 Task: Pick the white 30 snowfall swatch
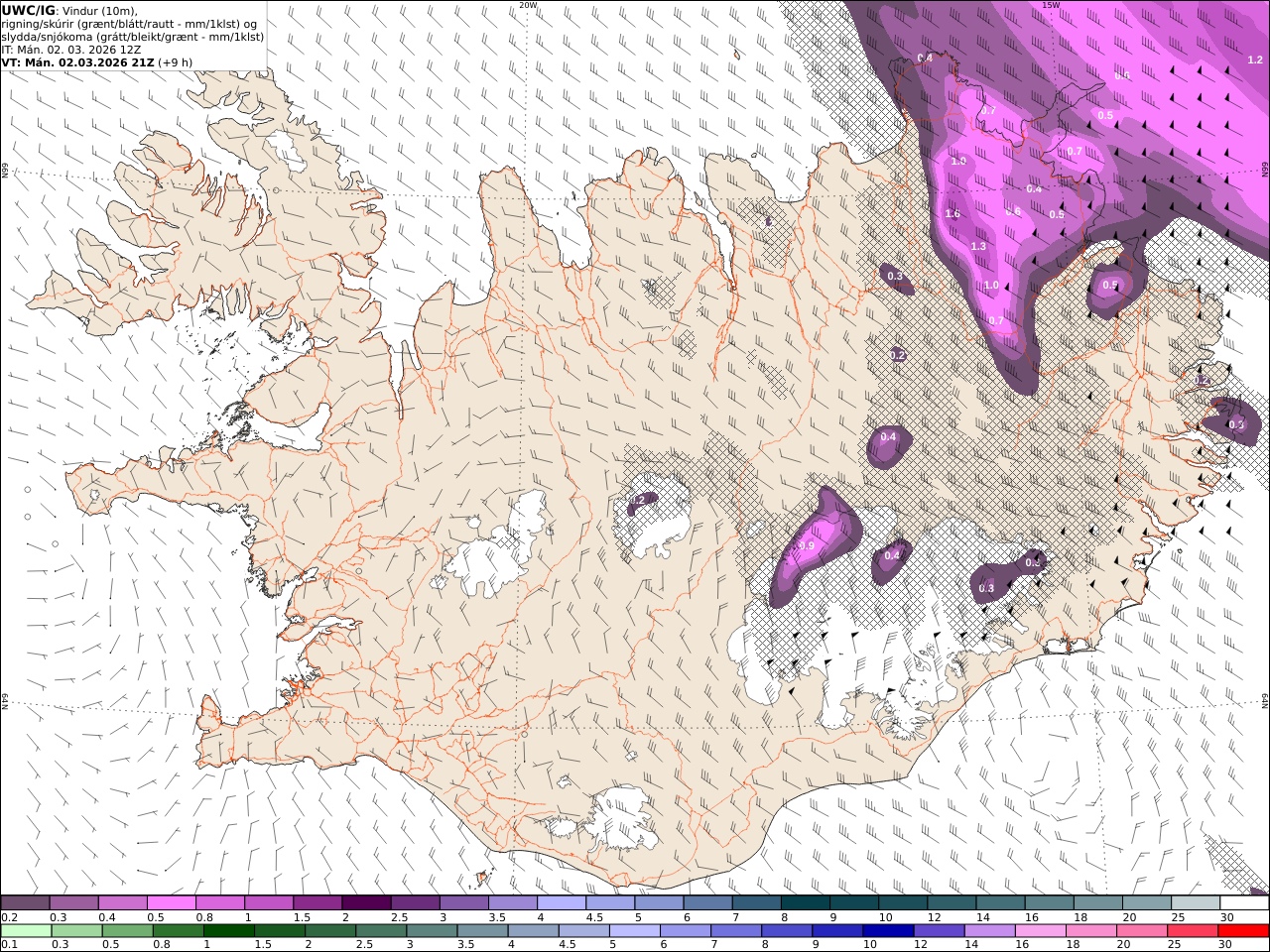[x=1244, y=902]
